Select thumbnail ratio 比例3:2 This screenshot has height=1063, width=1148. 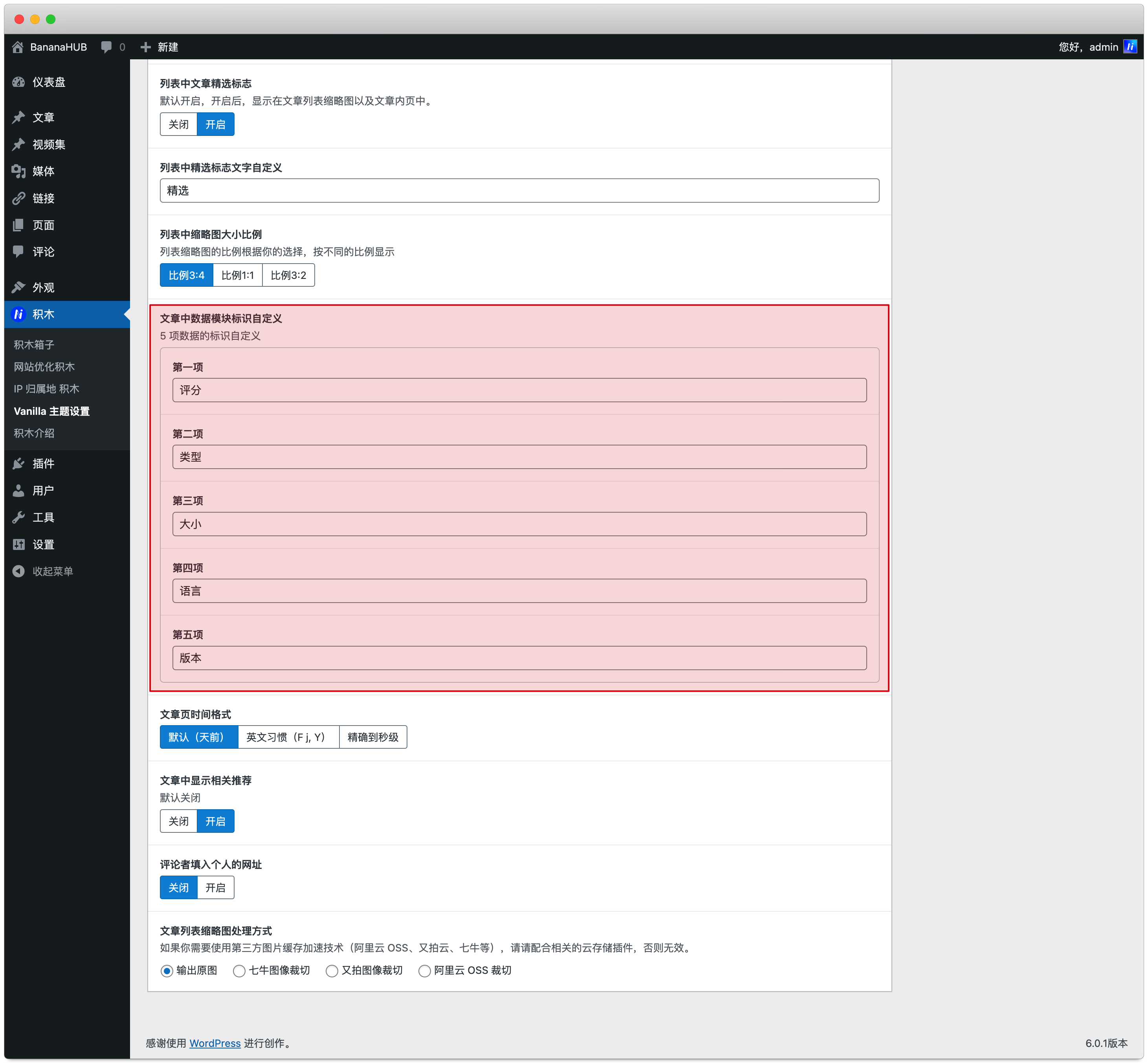(x=288, y=275)
